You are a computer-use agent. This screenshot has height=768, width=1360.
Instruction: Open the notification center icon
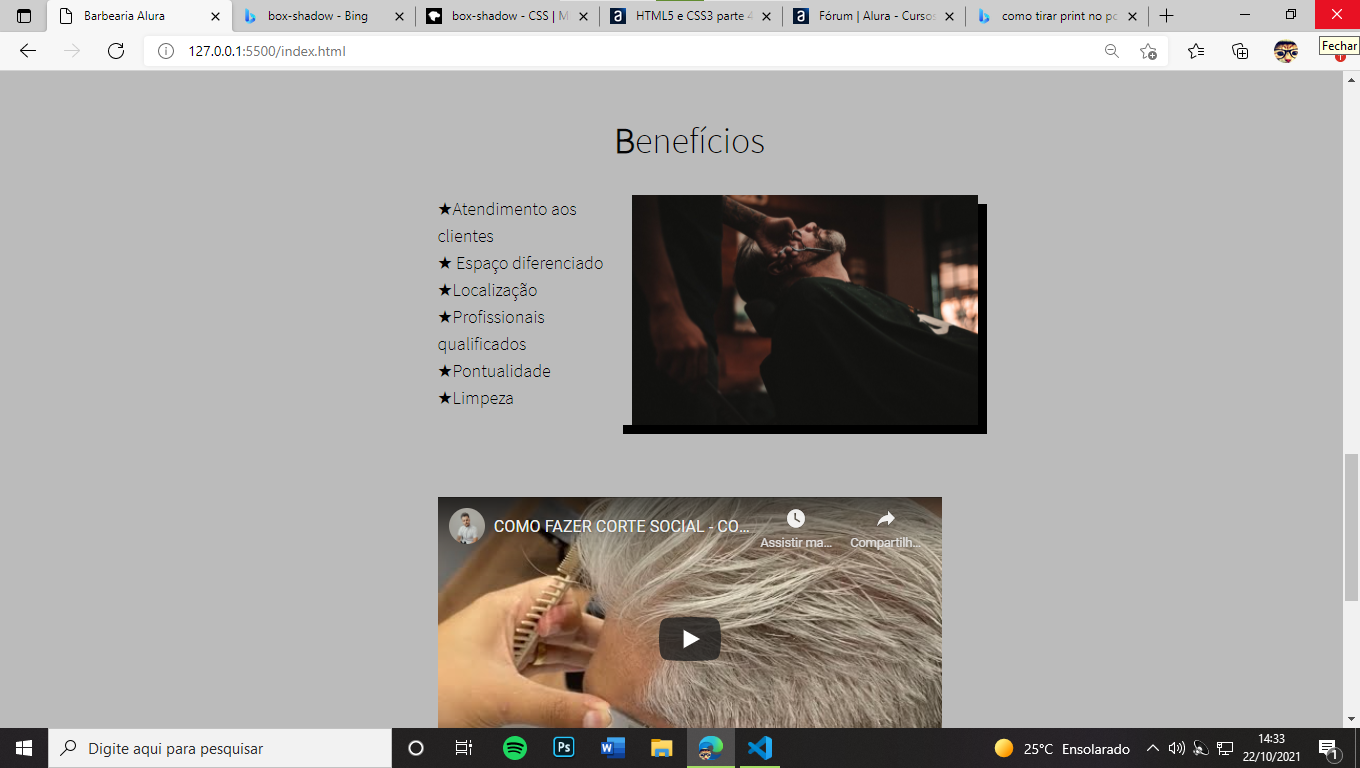tap(1330, 748)
